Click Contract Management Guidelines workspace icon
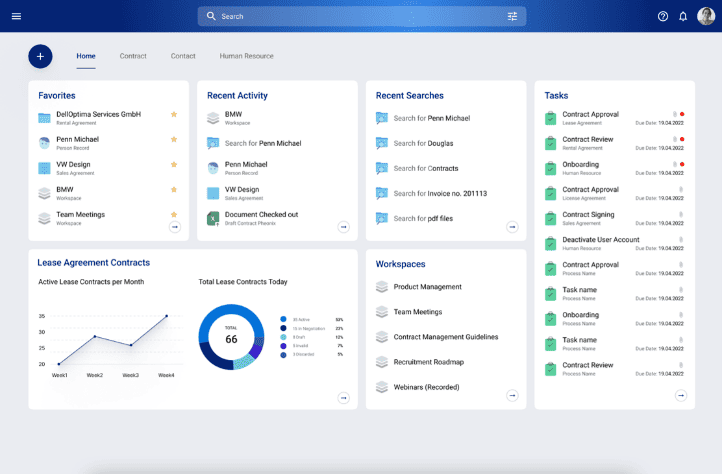722x474 pixels. 382,337
